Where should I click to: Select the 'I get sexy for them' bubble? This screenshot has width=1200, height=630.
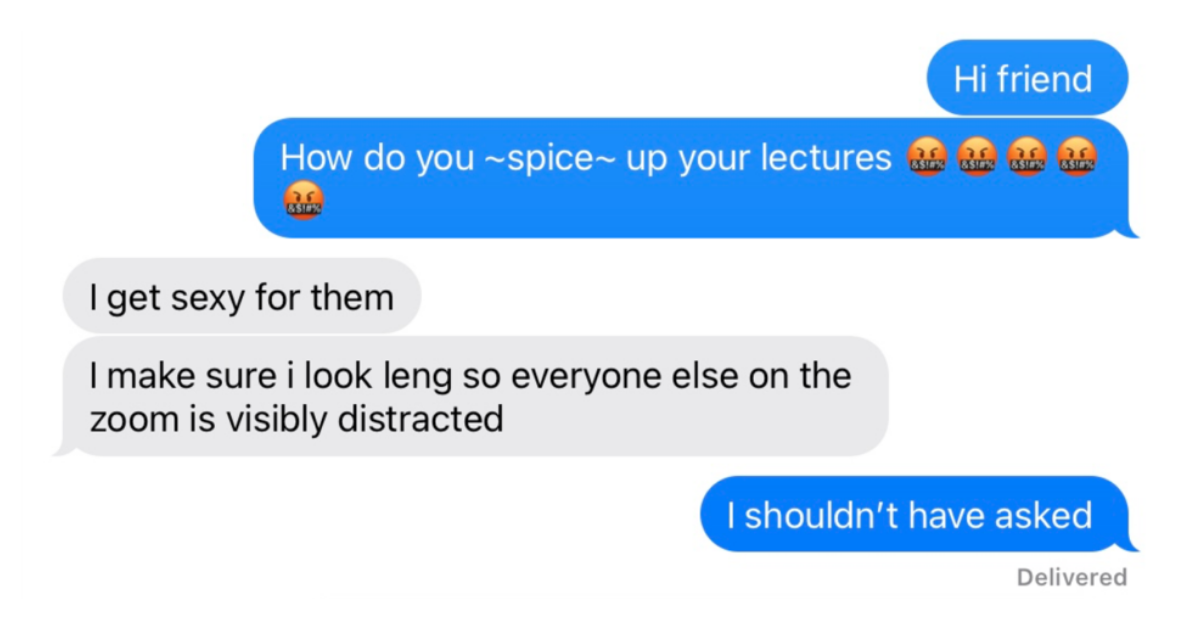[242, 296]
